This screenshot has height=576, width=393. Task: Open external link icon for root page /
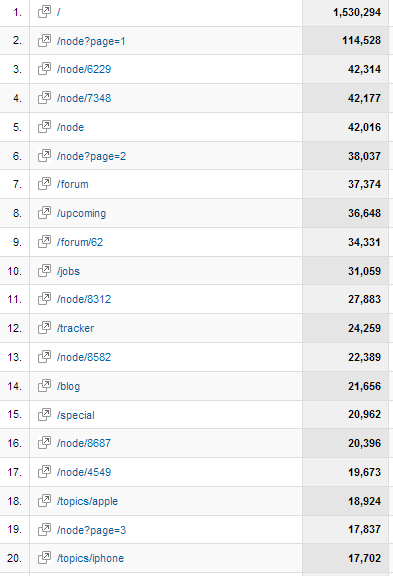point(44,12)
